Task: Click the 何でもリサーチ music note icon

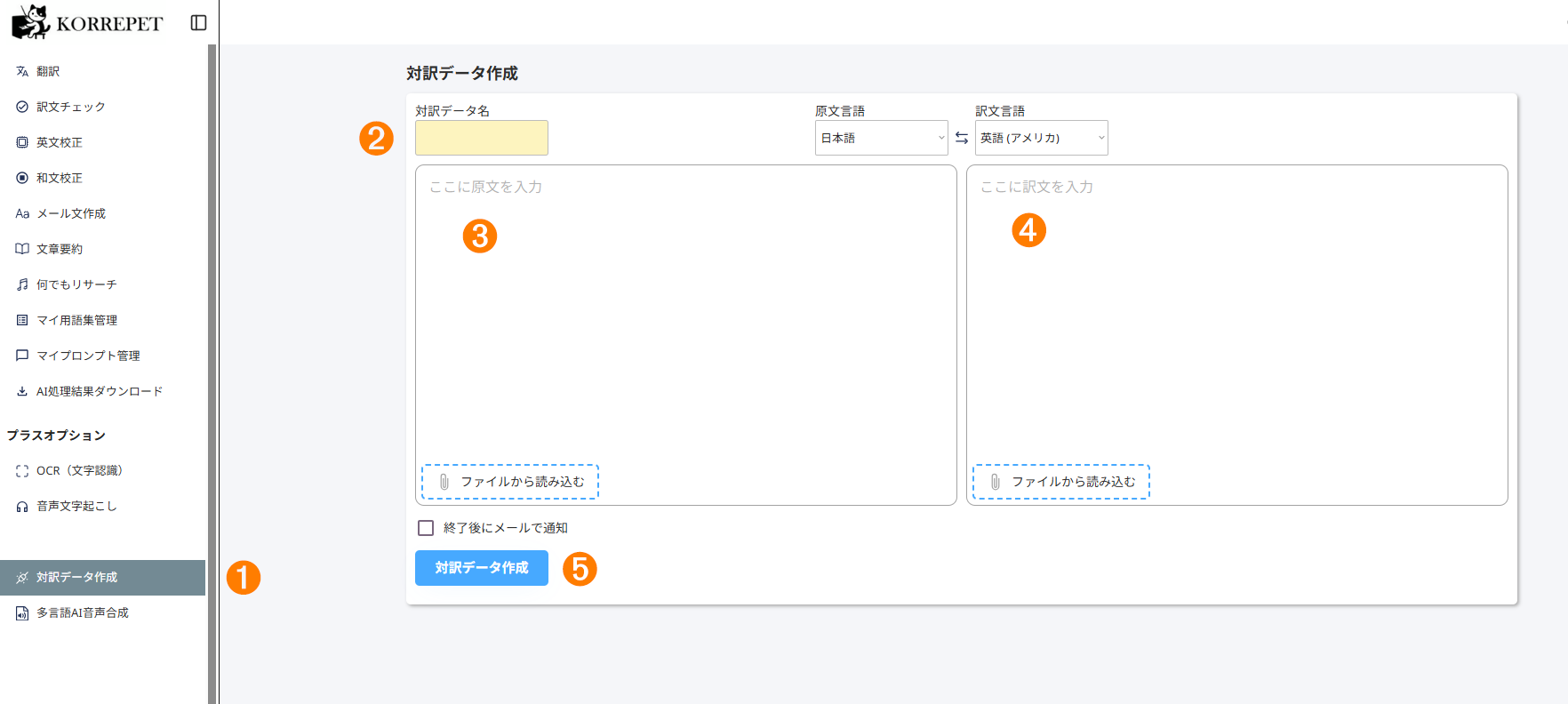Action: (22, 284)
